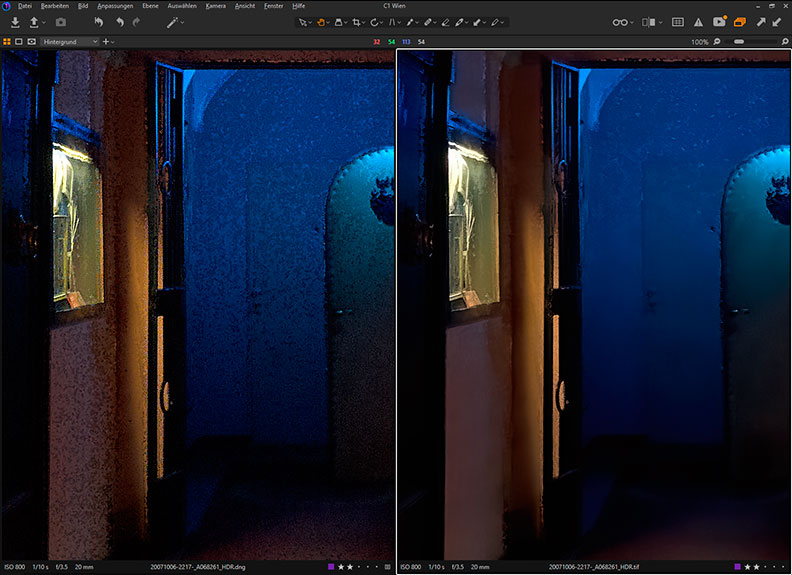Open the Bild menu
This screenshot has width=792, height=575.
(x=83, y=6)
